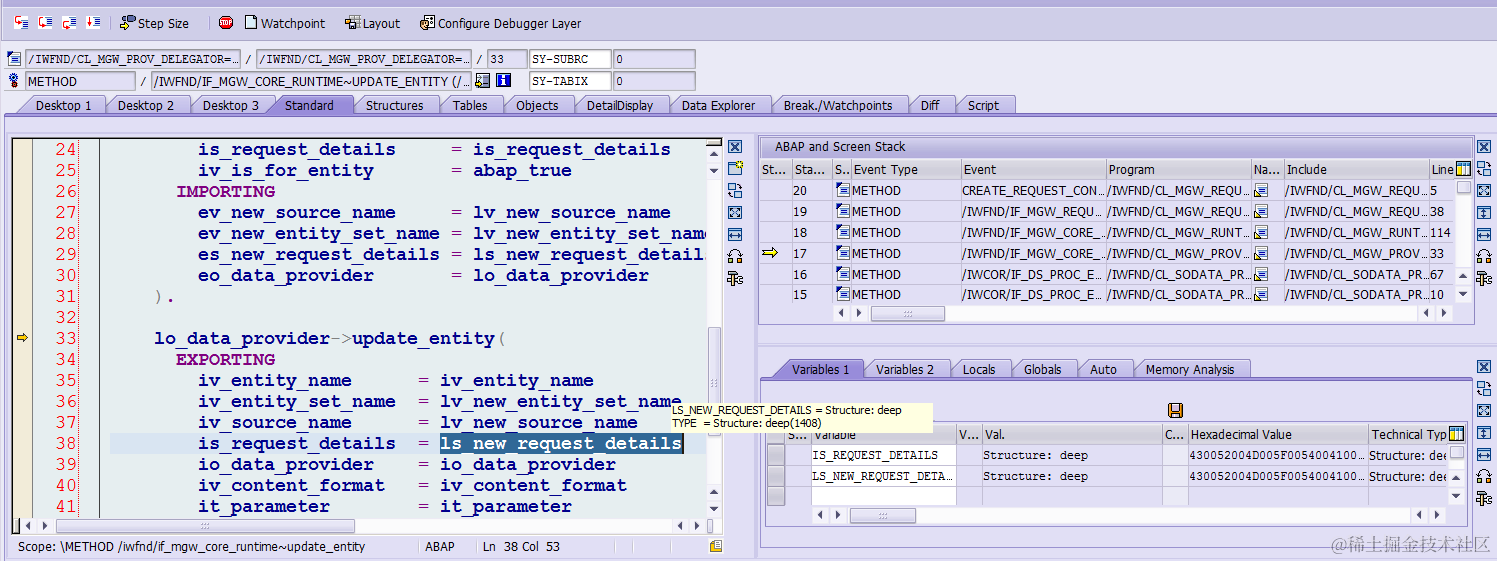Click variables table column configuration icon
Image resolution: width=1497 pixels, height=561 pixels.
pyautogui.click(x=1456, y=434)
